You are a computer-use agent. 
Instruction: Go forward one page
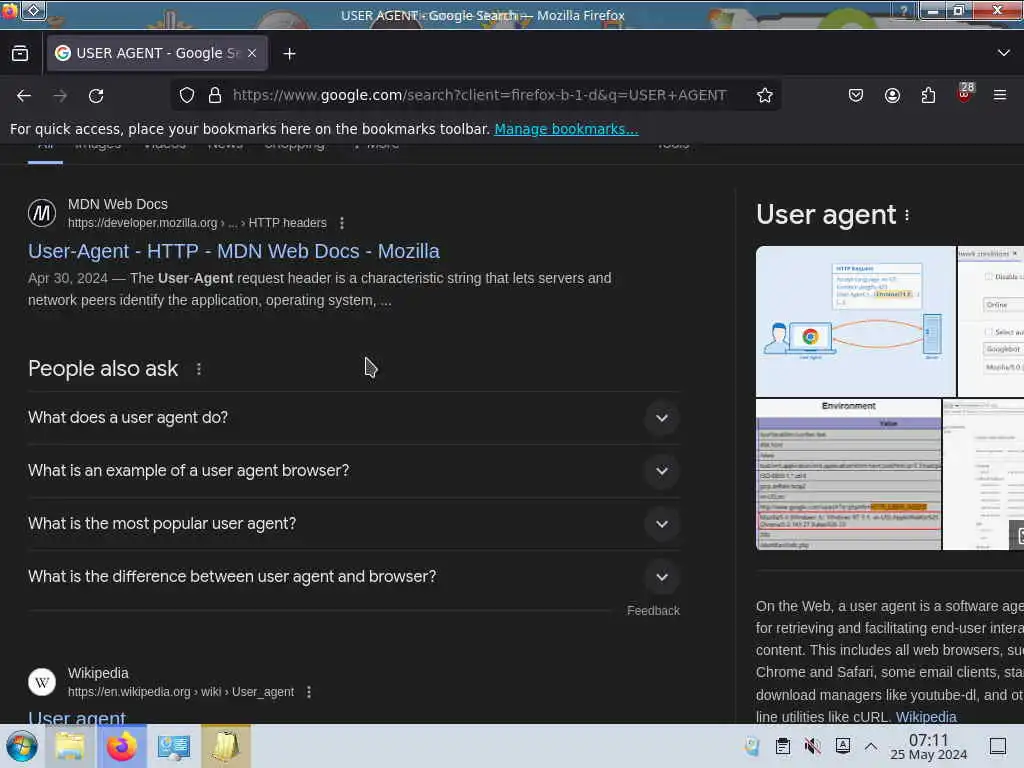coord(60,96)
